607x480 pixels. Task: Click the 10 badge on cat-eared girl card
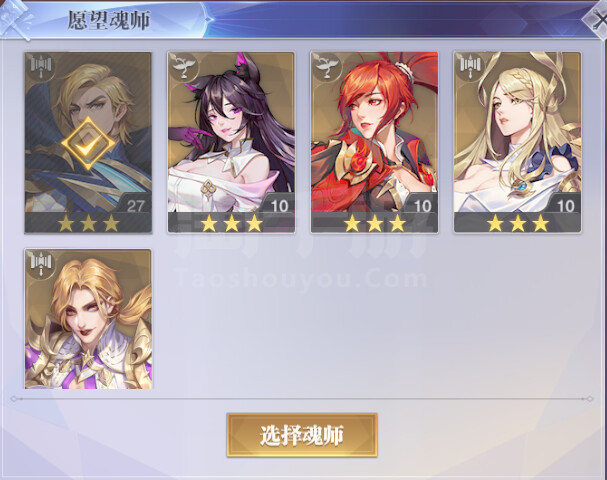[279, 206]
